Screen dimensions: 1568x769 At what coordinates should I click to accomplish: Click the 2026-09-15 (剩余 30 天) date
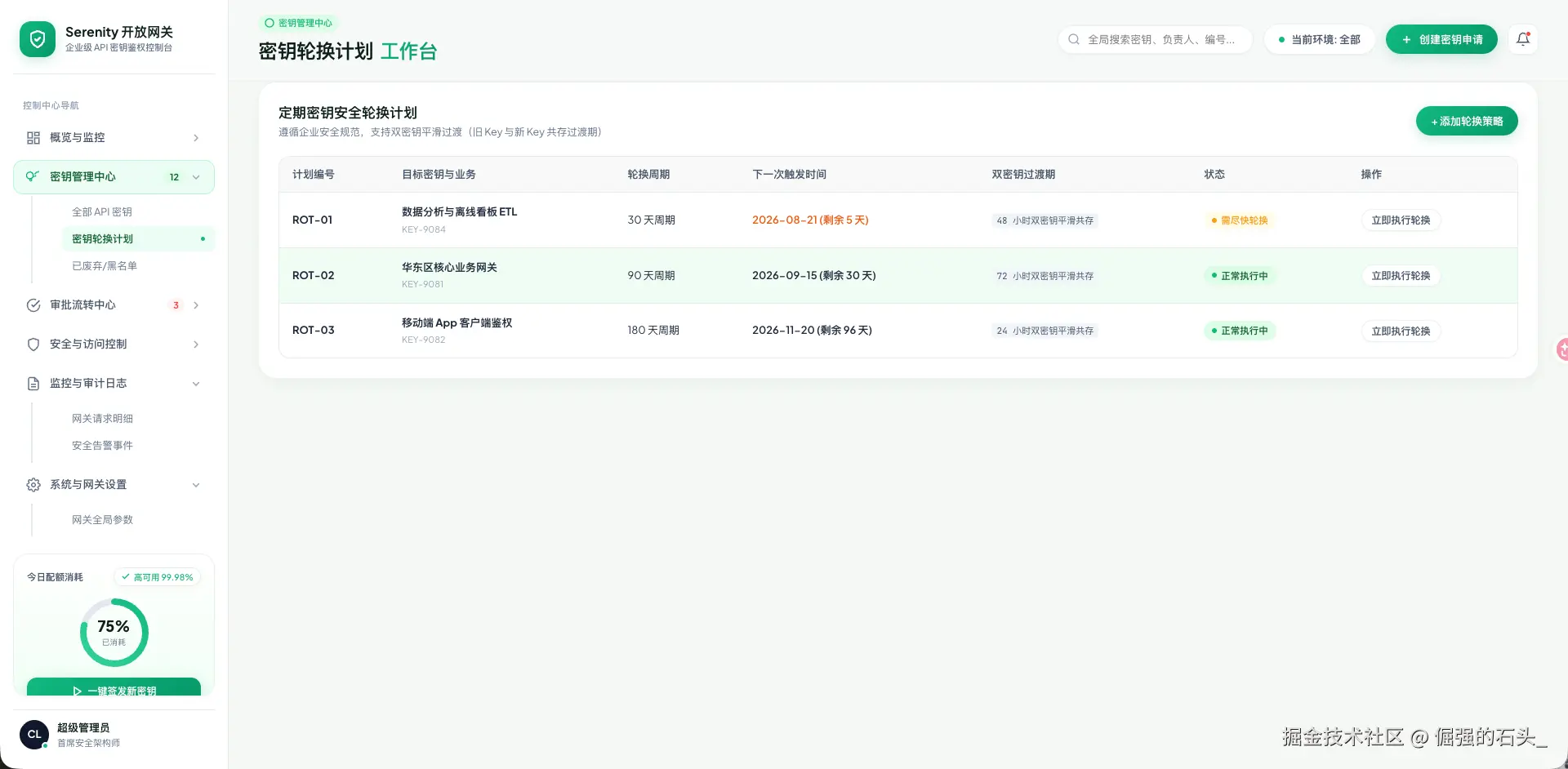tap(814, 276)
